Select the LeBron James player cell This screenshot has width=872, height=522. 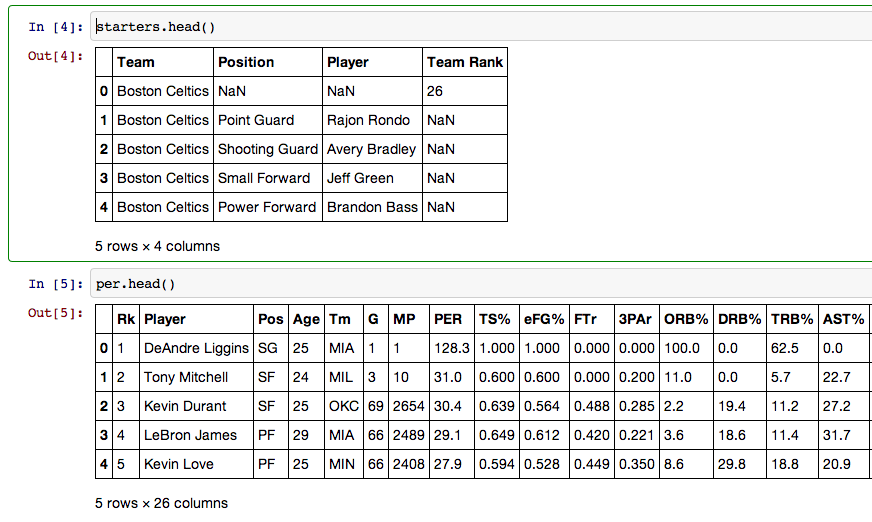pos(196,435)
